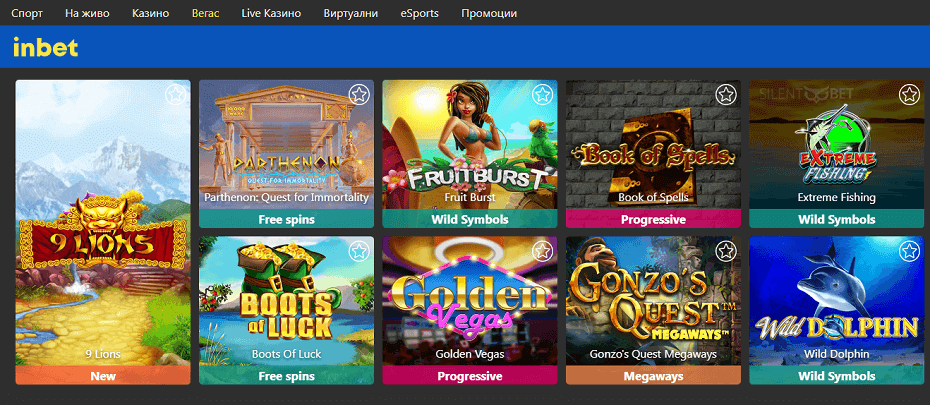Favorite the 9 Lions game star
Screen dimensions: 930x405
(x=176, y=95)
